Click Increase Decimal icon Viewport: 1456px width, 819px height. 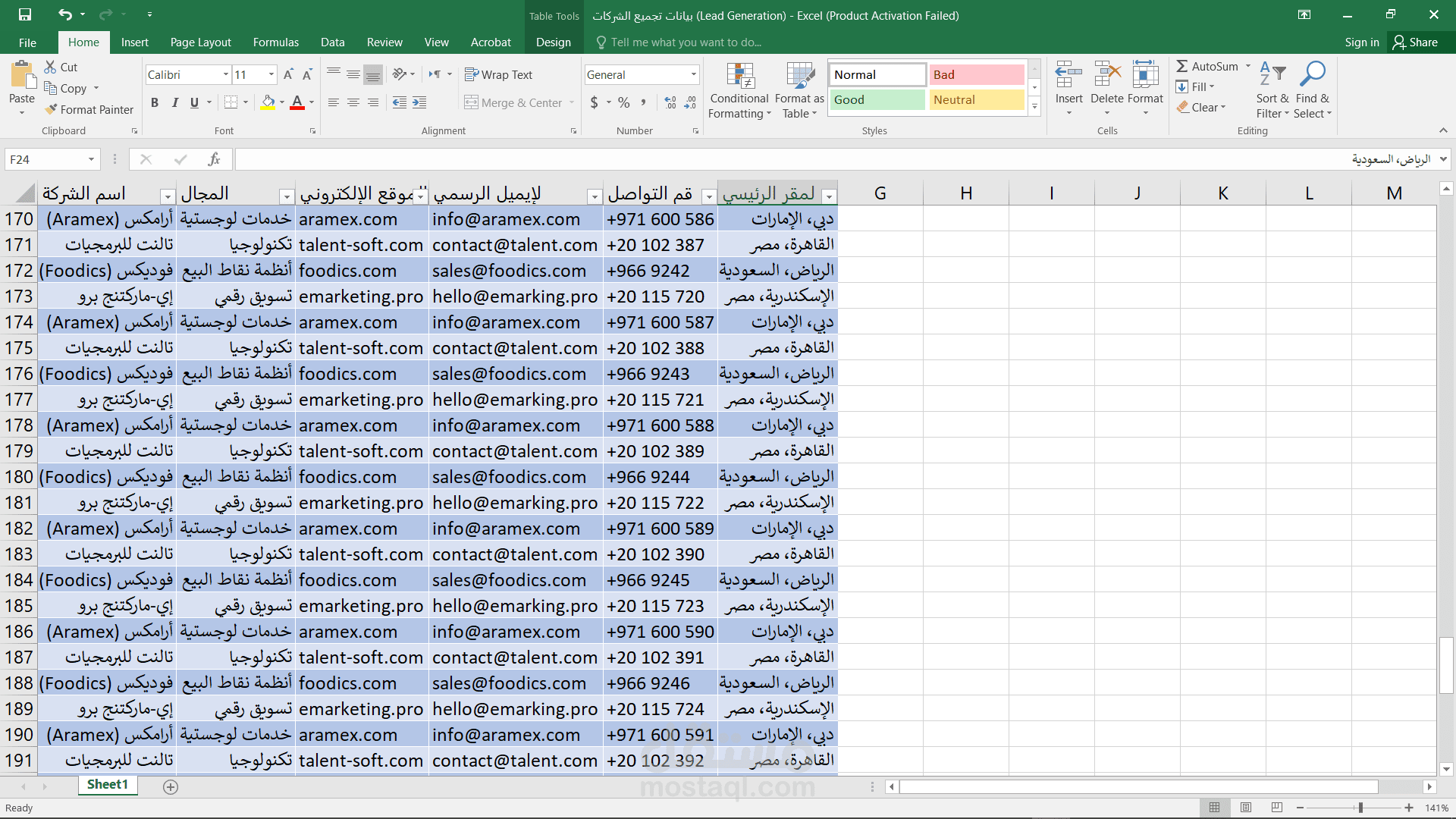pos(670,102)
